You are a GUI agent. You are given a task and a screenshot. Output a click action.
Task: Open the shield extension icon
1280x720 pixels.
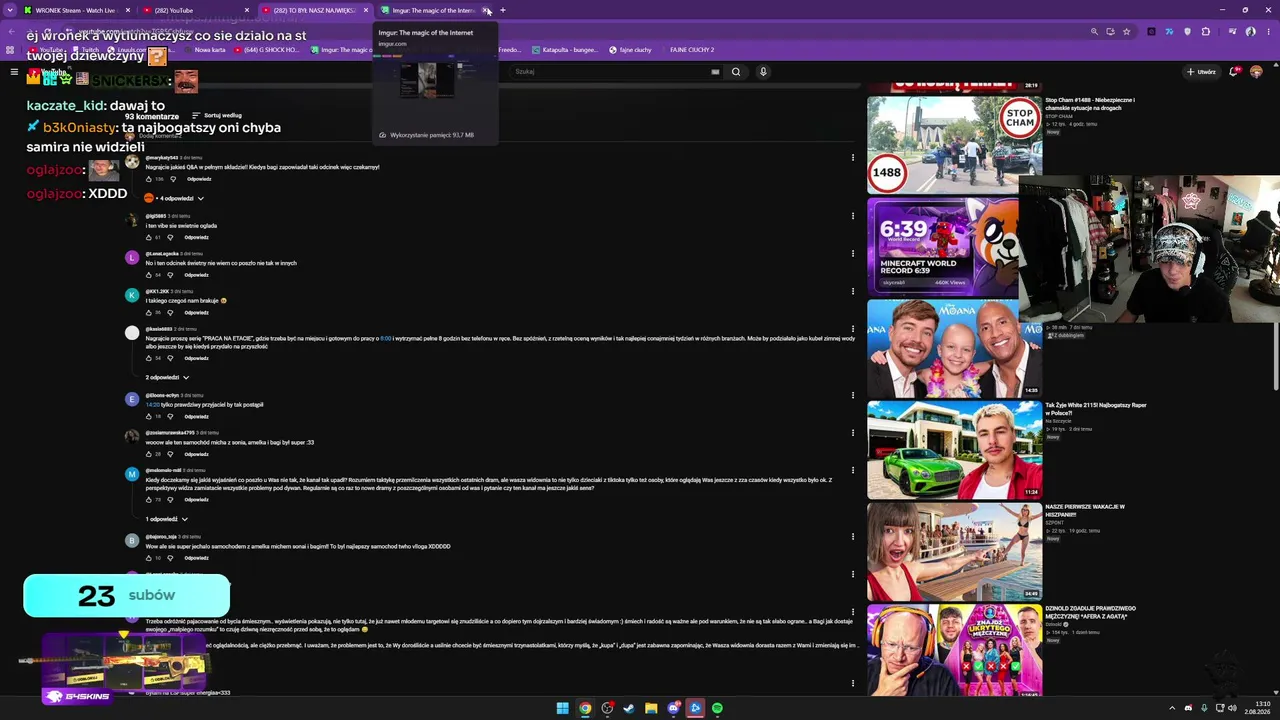click(x=1188, y=31)
